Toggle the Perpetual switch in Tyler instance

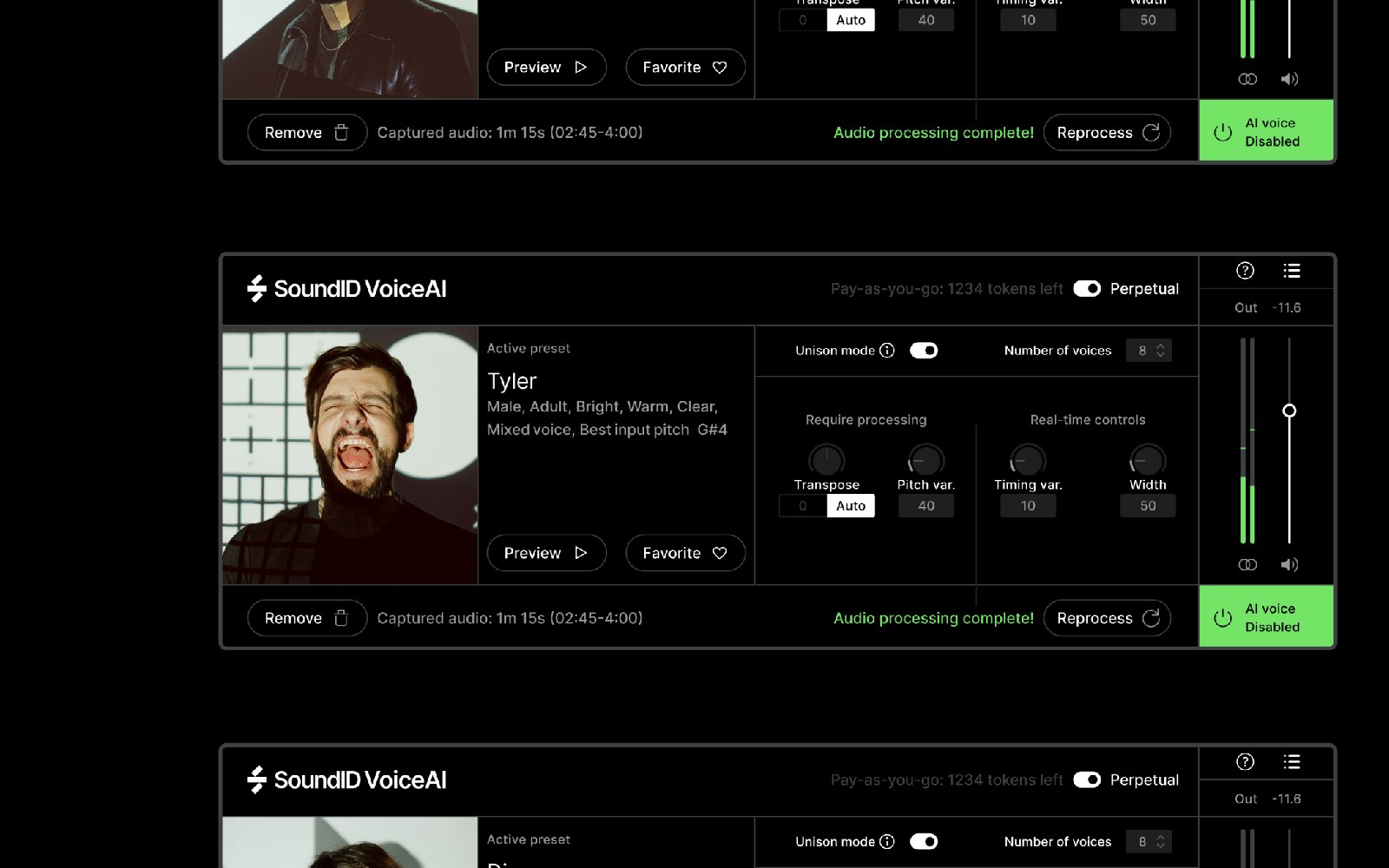pyautogui.click(x=1087, y=288)
